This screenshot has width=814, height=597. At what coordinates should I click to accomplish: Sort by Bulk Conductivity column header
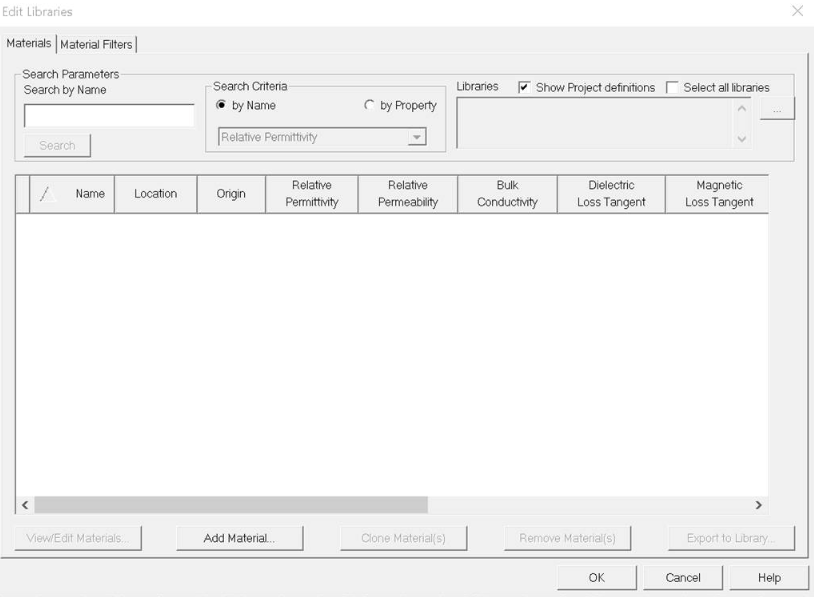coord(507,194)
